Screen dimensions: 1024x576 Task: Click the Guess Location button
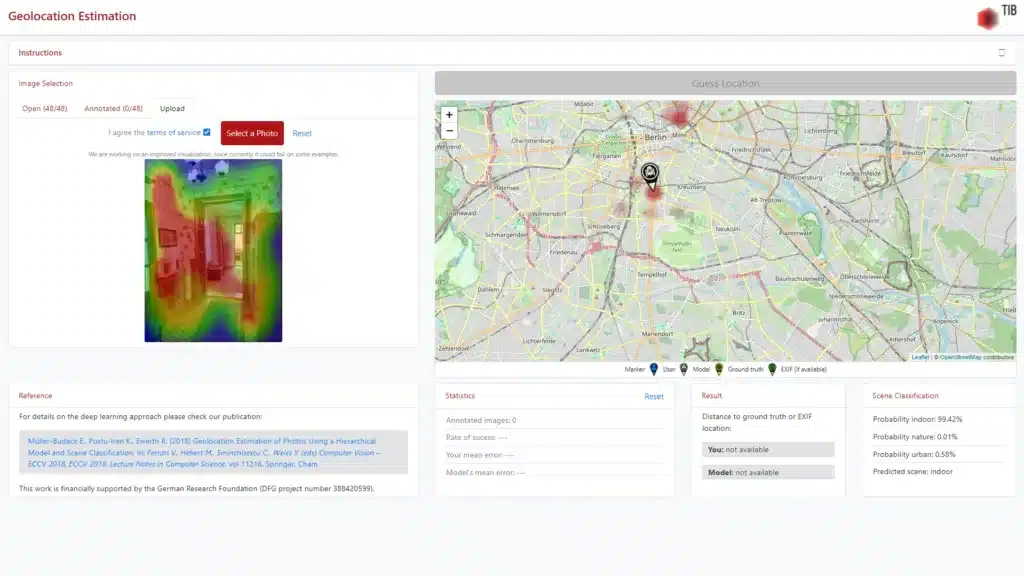pos(726,84)
